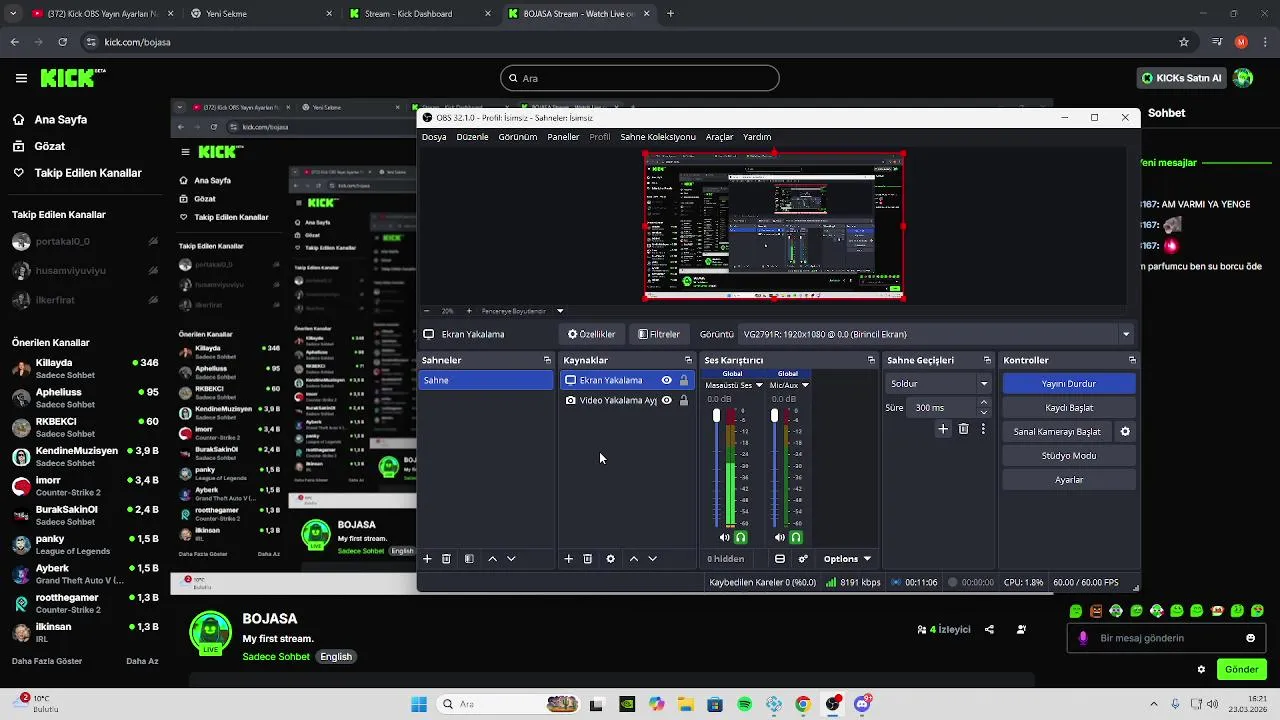
Task: Move scene up in Sahneler panel
Action: pos(492,559)
